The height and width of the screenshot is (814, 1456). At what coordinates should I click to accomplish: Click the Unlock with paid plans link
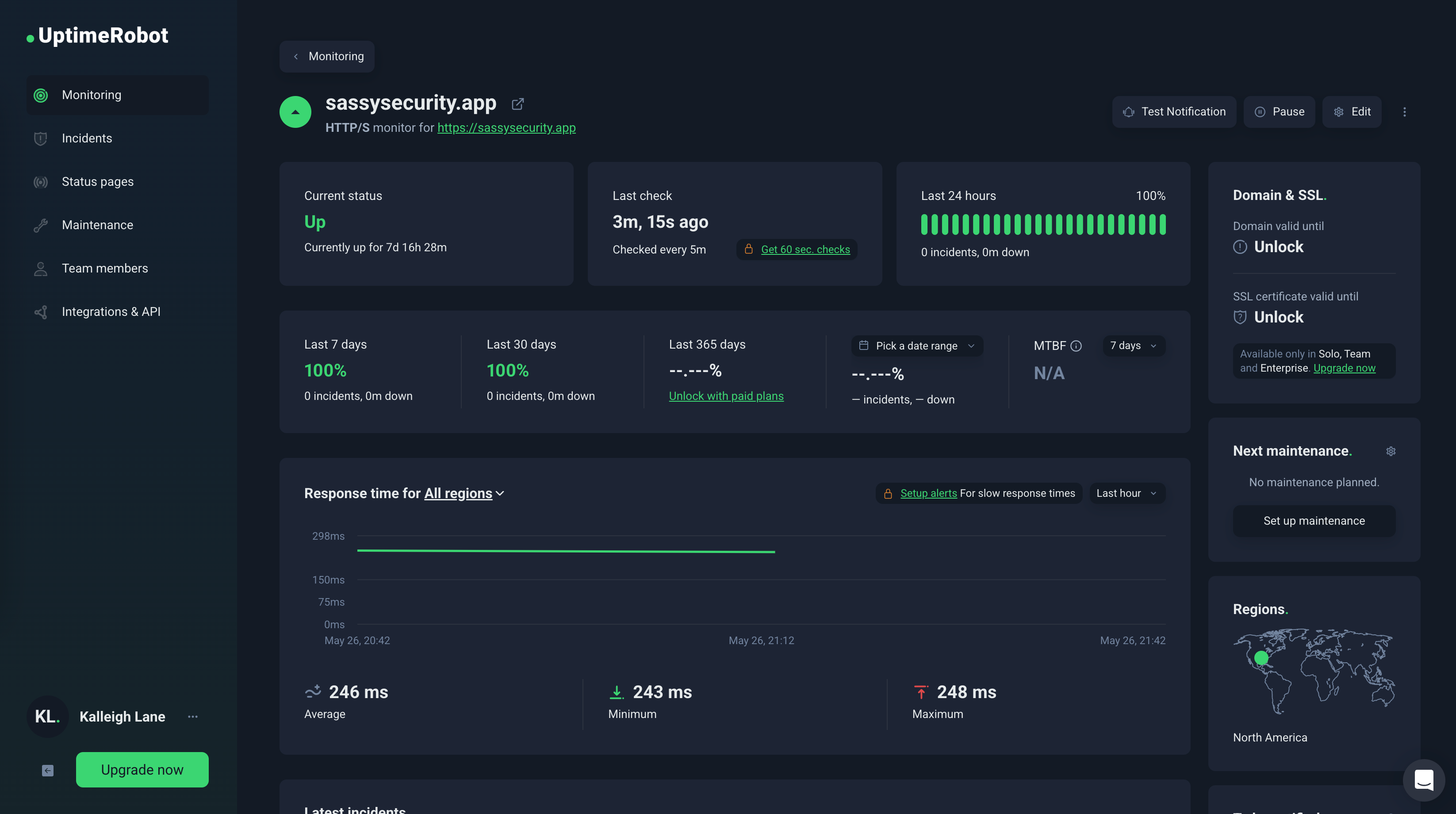726,396
